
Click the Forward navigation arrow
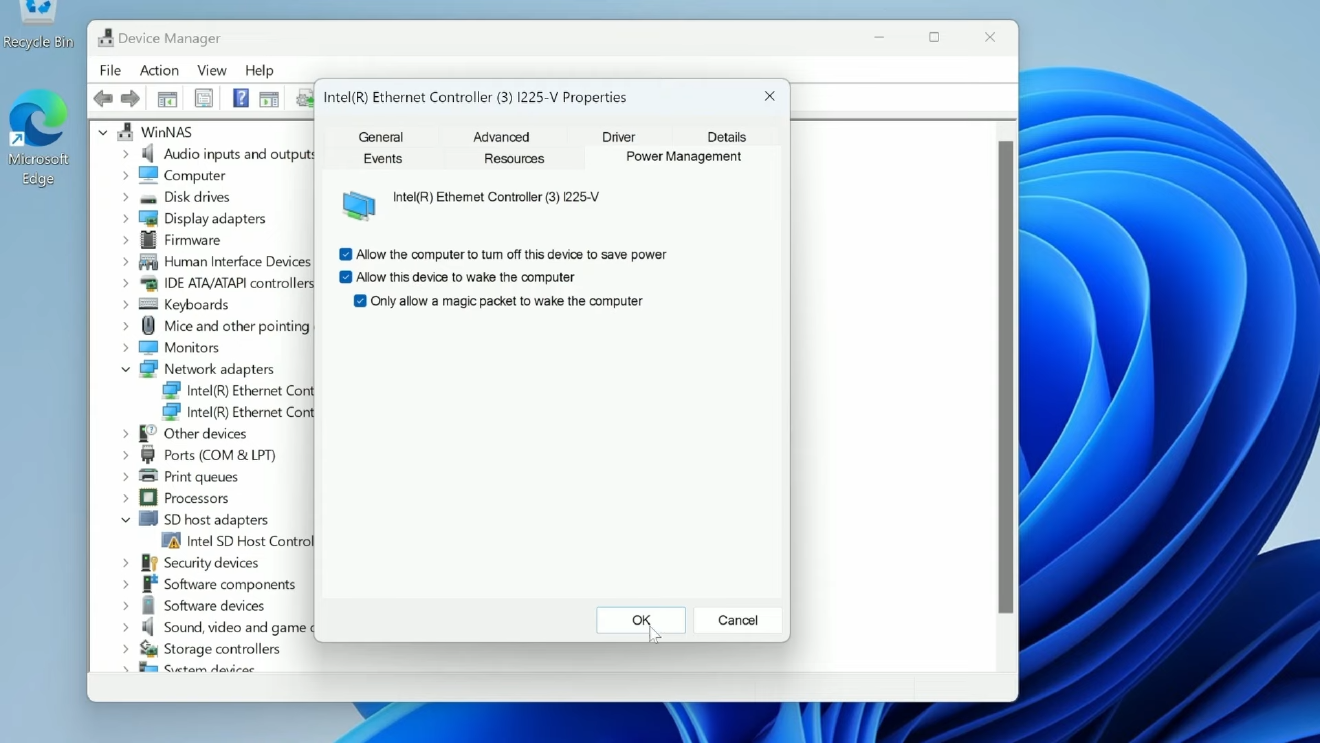tap(130, 98)
